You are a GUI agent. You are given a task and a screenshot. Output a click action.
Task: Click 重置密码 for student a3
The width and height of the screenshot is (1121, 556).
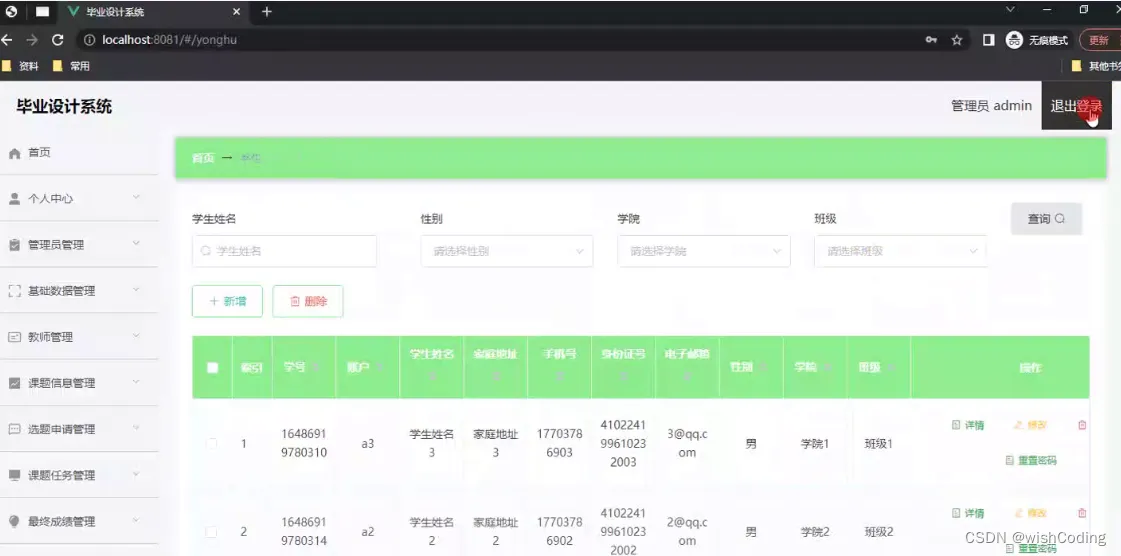[x=1031, y=460]
